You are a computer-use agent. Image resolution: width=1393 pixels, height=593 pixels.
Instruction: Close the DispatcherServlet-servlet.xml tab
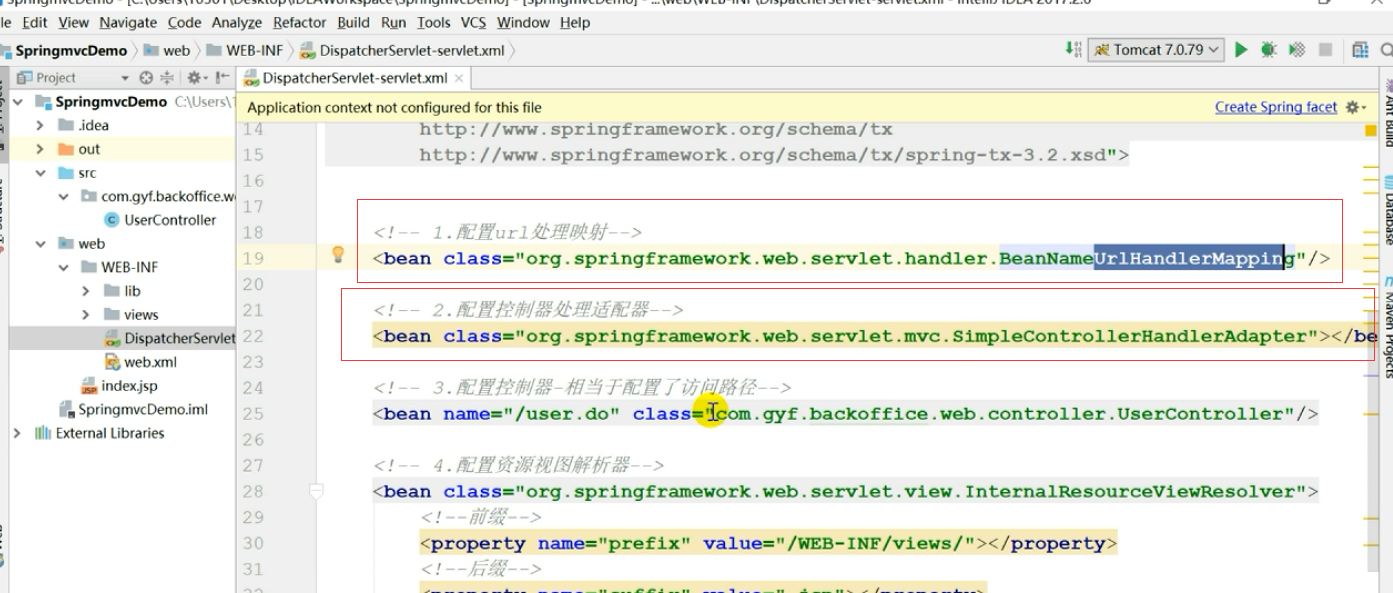point(459,78)
